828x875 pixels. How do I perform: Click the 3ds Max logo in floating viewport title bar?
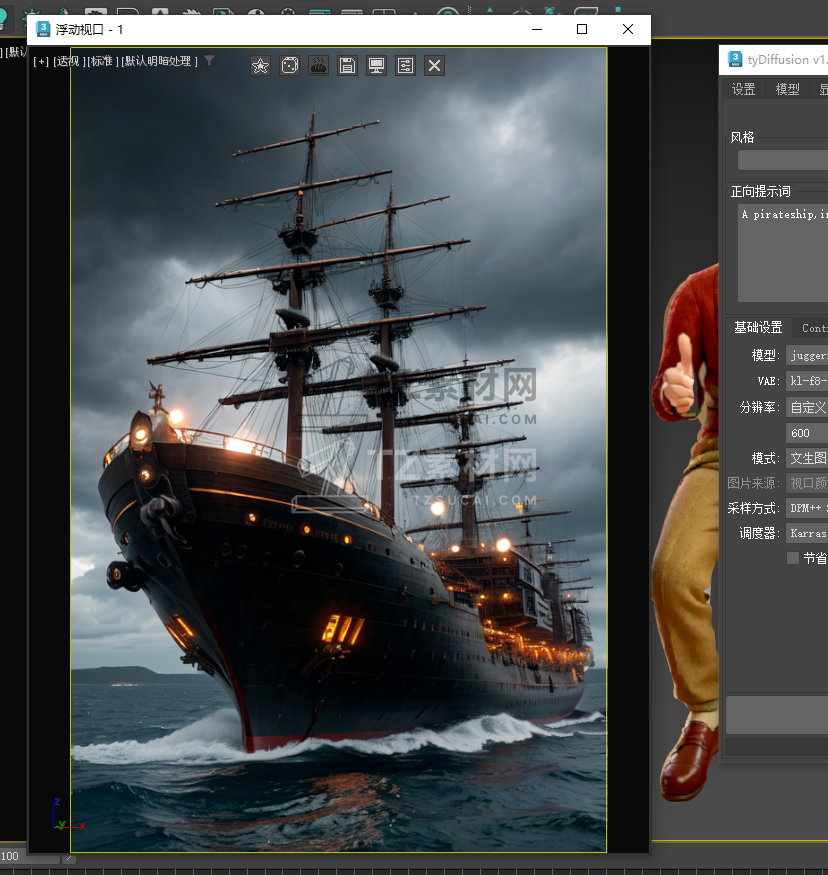coord(43,29)
